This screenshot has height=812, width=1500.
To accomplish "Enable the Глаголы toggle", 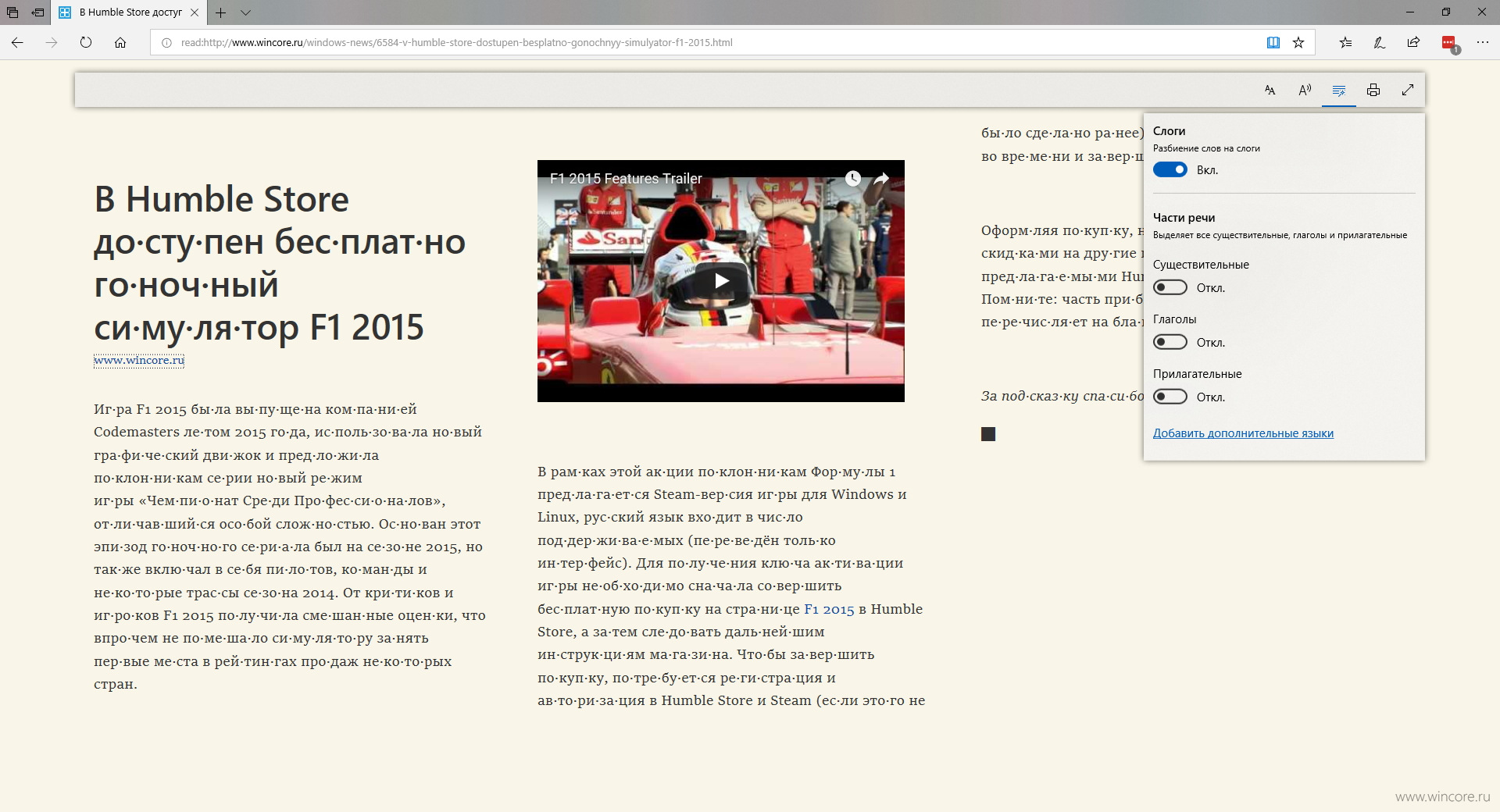I will 1170,342.
